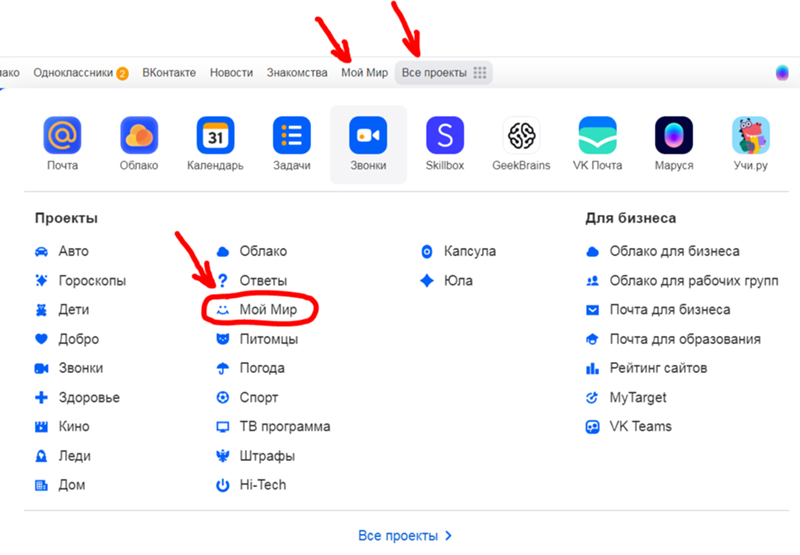Click the Питомцы cat icon

click(x=222, y=339)
